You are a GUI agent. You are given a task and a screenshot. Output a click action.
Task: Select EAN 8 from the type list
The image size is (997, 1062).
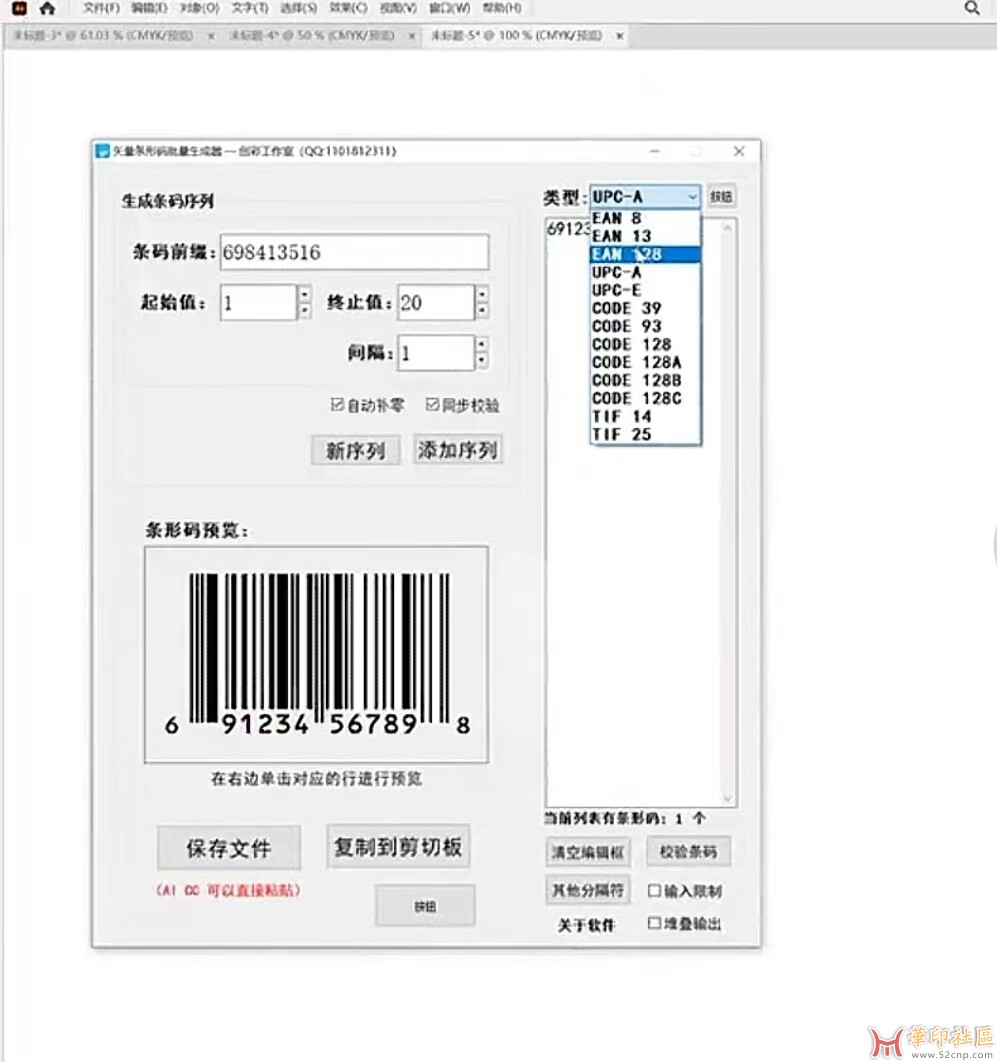(645, 218)
